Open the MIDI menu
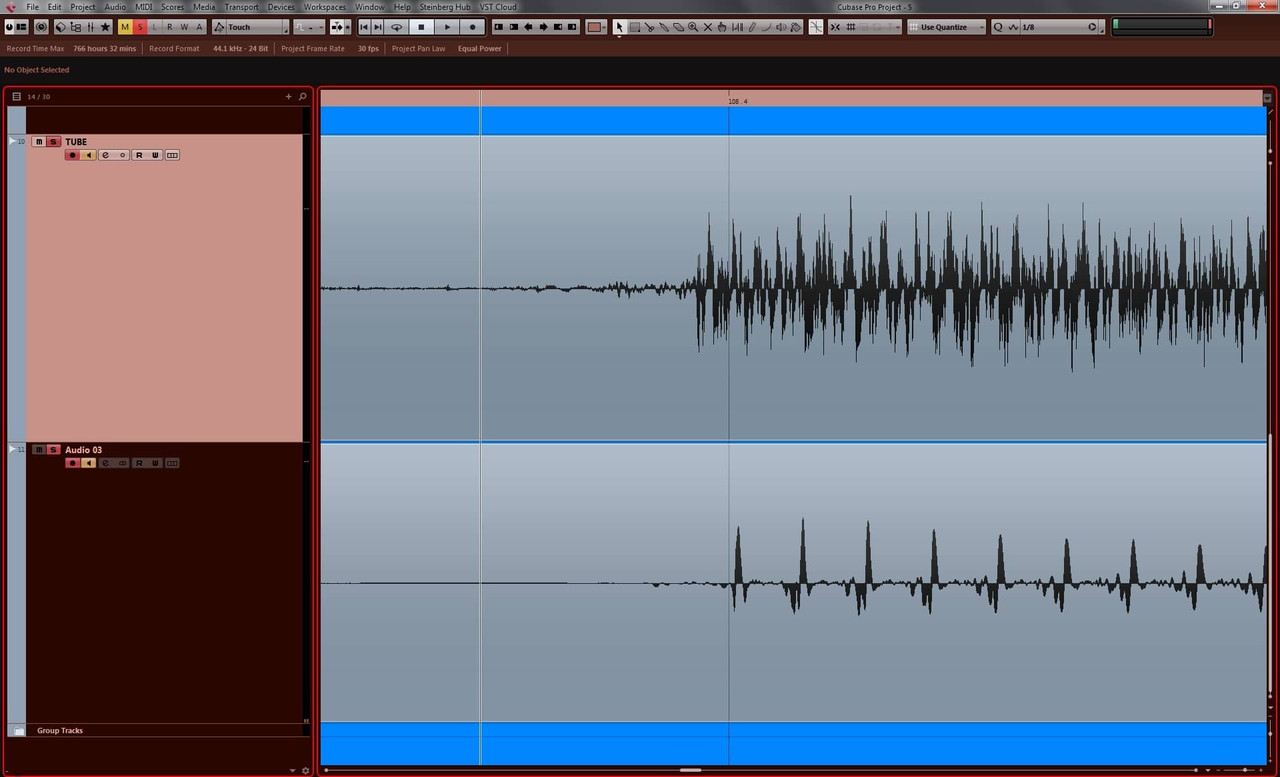 (144, 7)
